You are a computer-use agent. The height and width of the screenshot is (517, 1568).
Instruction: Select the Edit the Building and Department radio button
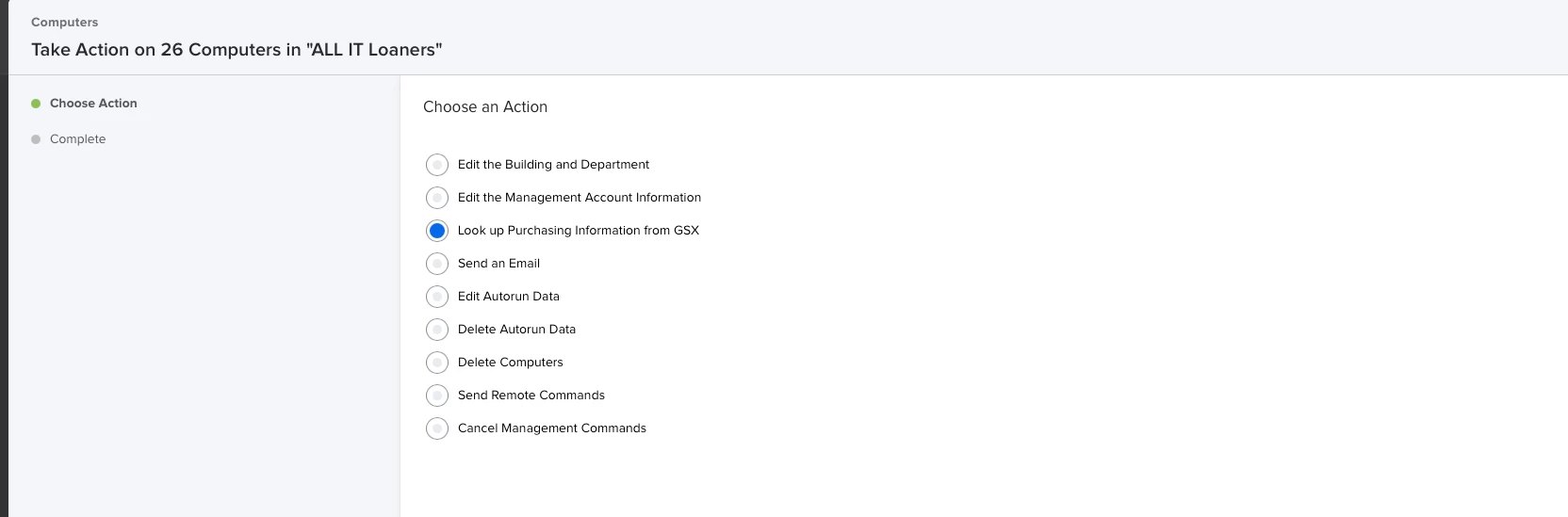click(437, 165)
